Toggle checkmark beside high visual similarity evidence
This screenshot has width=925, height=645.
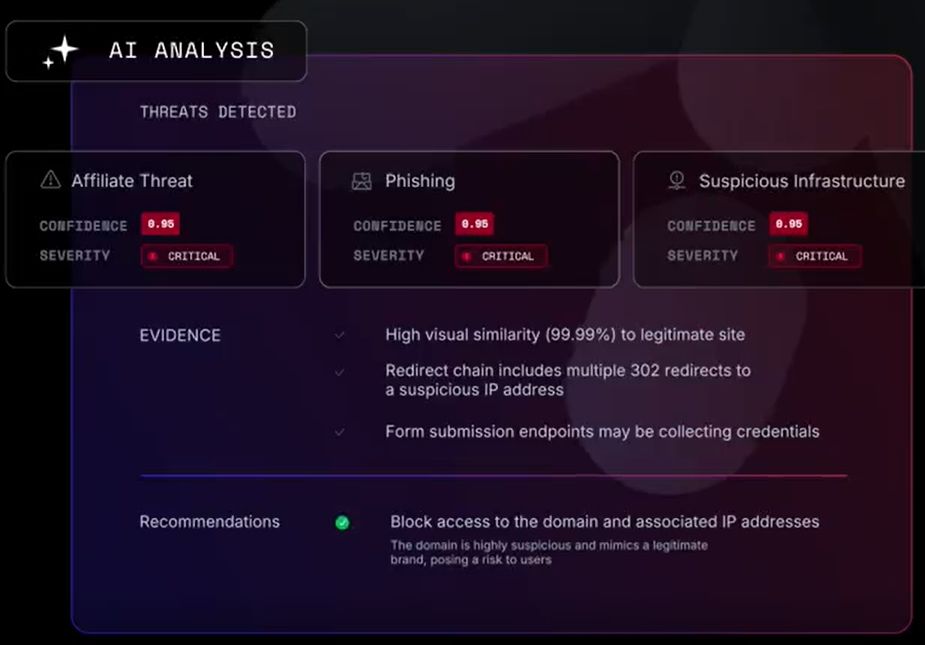click(339, 335)
